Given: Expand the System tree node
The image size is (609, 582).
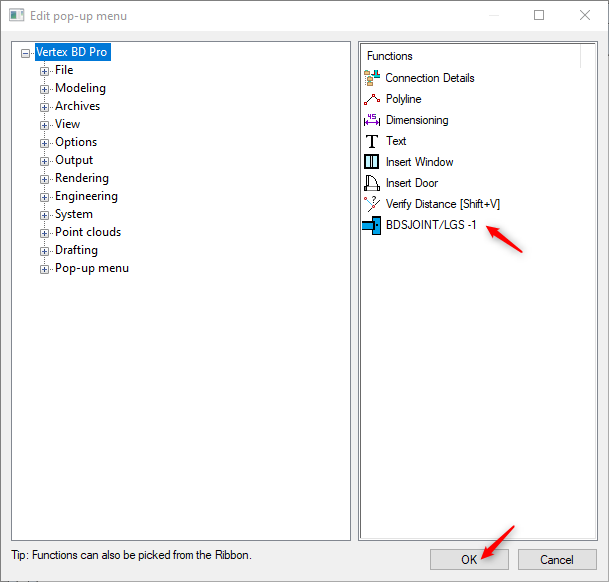Looking at the screenshot, I should click(44, 215).
